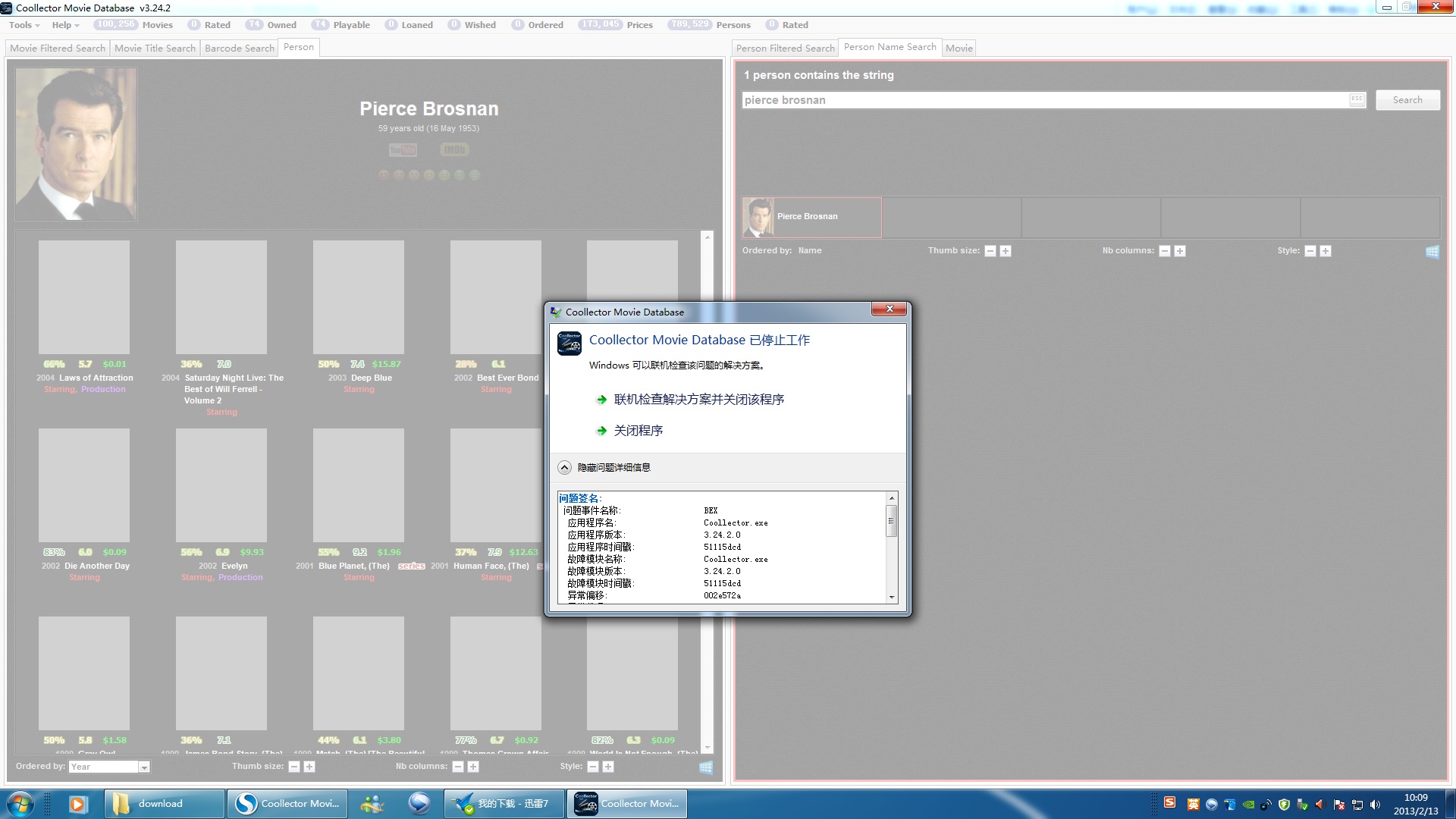Click the Search button
The height and width of the screenshot is (819, 1456).
point(1407,100)
